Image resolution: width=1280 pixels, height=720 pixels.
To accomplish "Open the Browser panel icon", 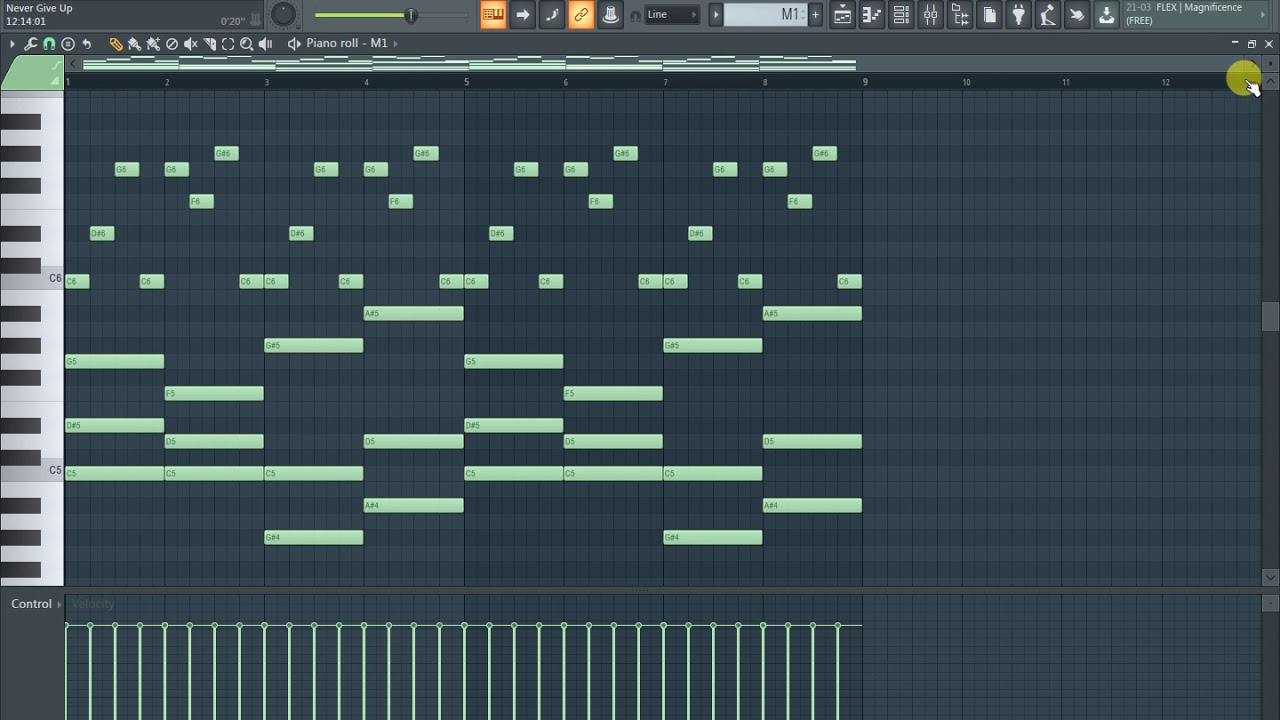I will tap(960, 14).
